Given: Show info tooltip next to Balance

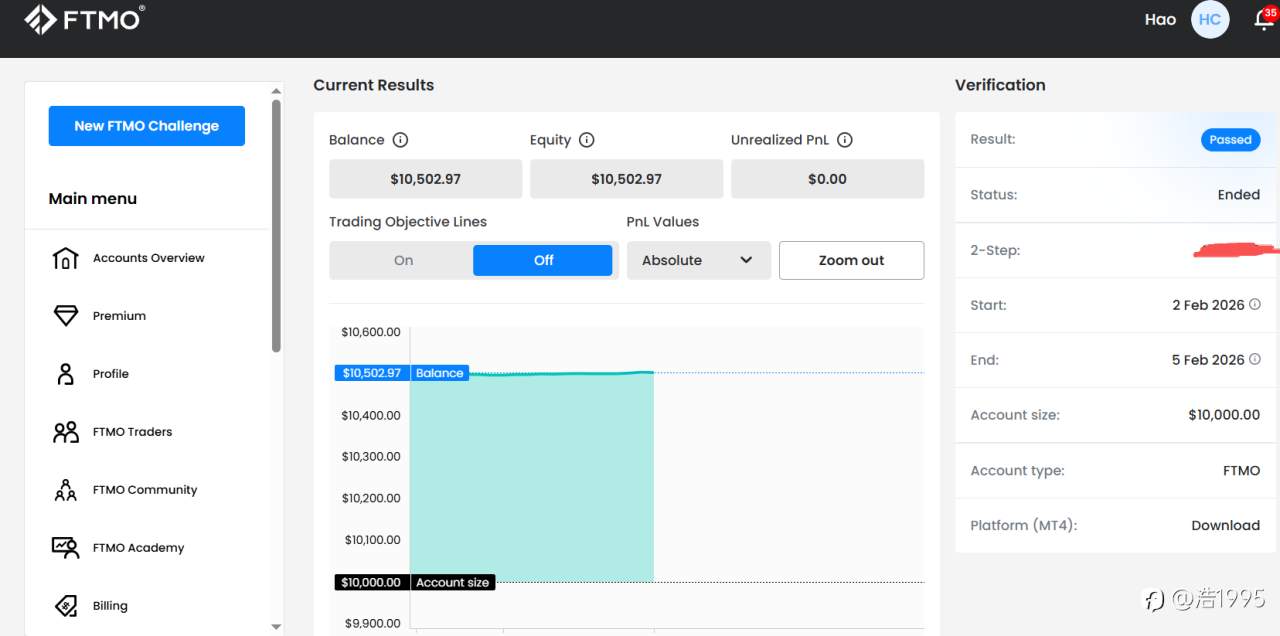Looking at the screenshot, I should [x=400, y=140].
